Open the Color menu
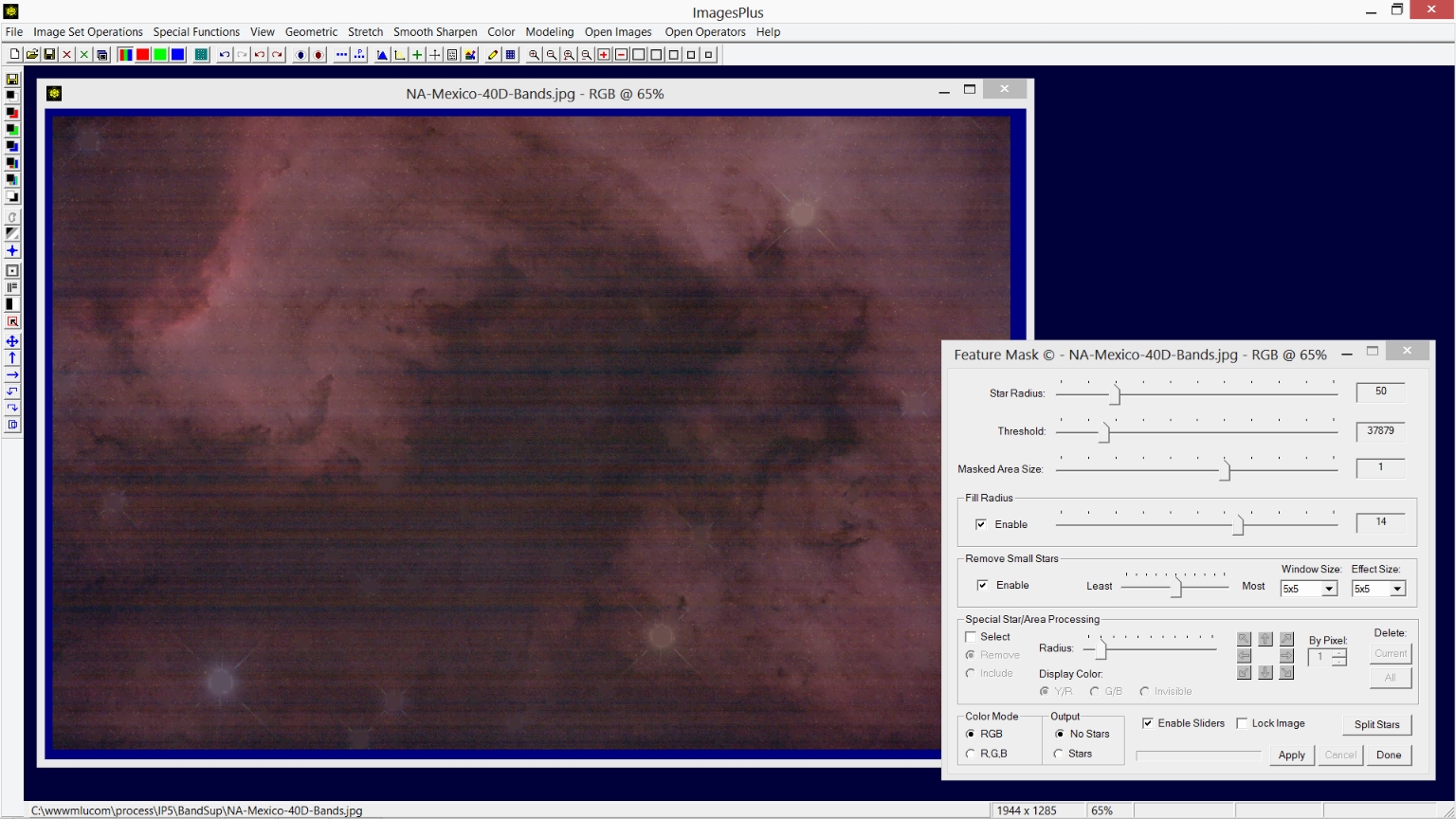 501,32
